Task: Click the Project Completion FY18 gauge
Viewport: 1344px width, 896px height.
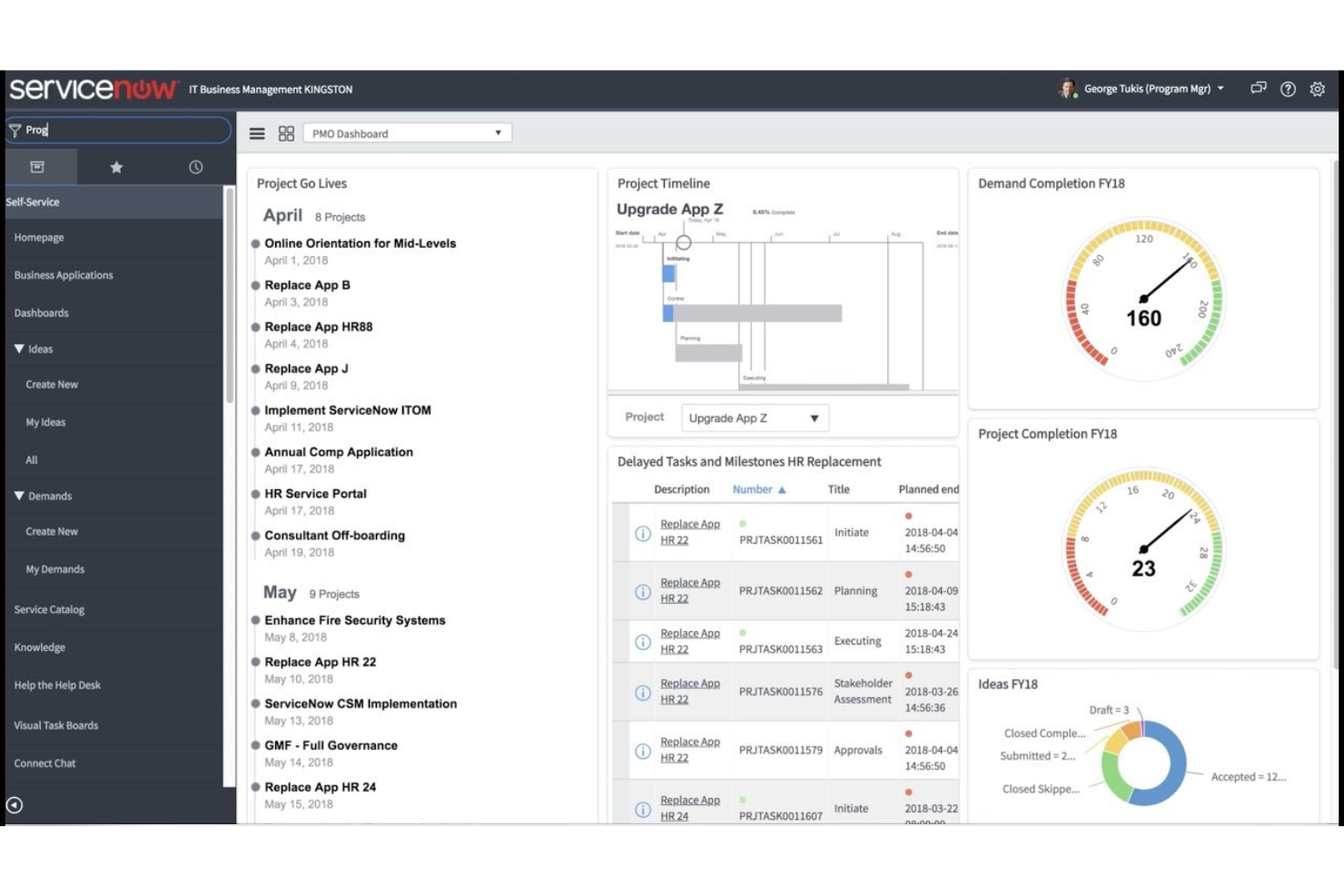Action: [x=1143, y=549]
